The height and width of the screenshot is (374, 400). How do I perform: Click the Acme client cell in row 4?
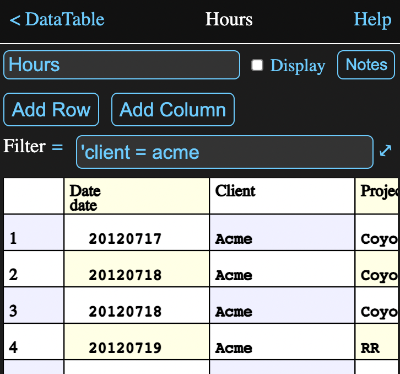tap(282, 342)
